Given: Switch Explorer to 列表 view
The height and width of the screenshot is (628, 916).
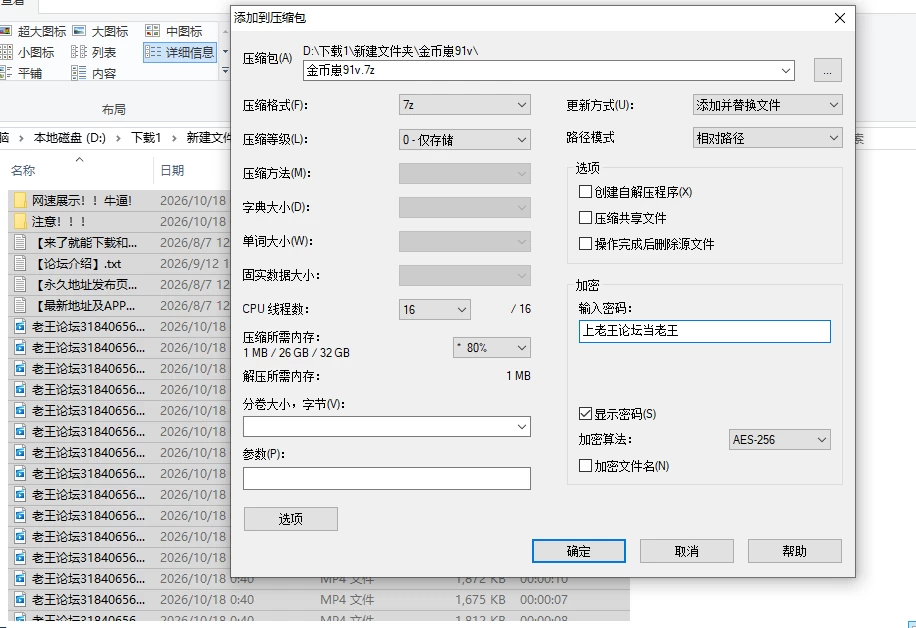Looking at the screenshot, I should [x=93, y=52].
